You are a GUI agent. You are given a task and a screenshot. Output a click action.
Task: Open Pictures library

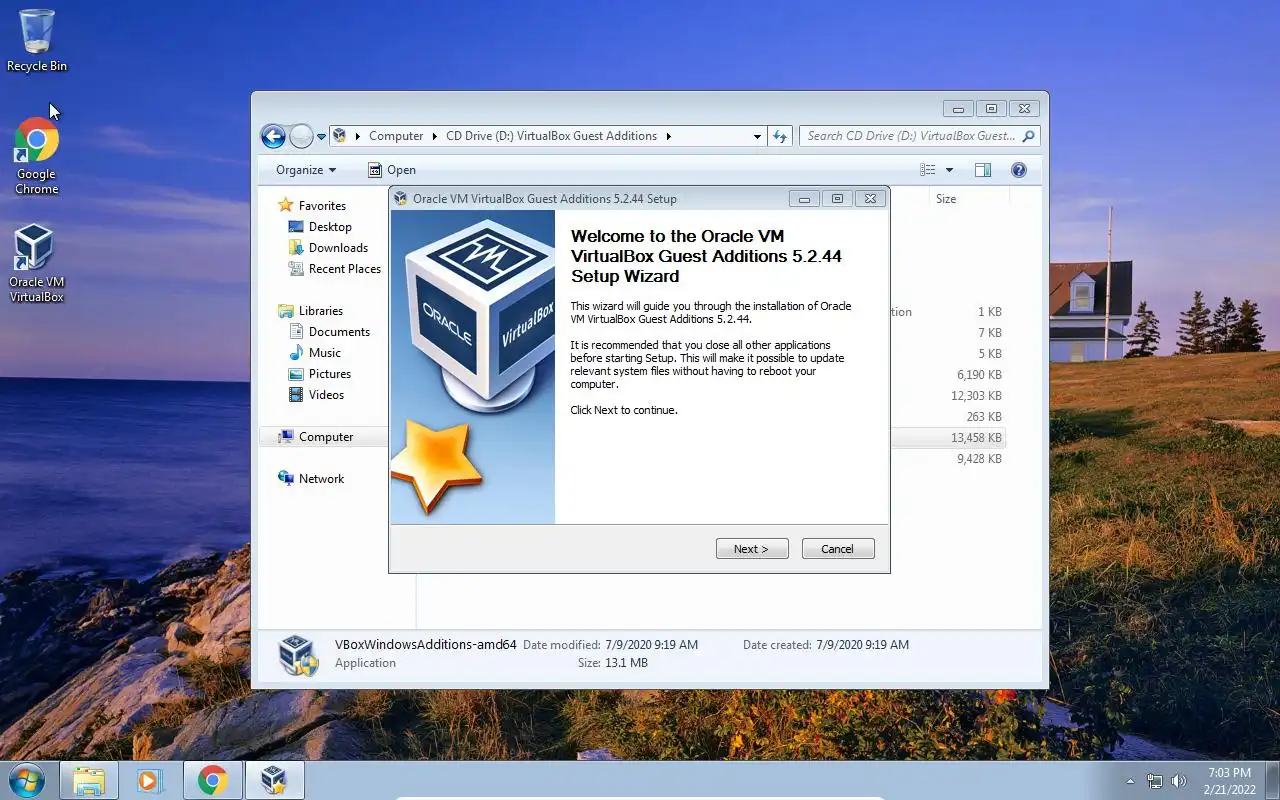[x=320, y=374]
